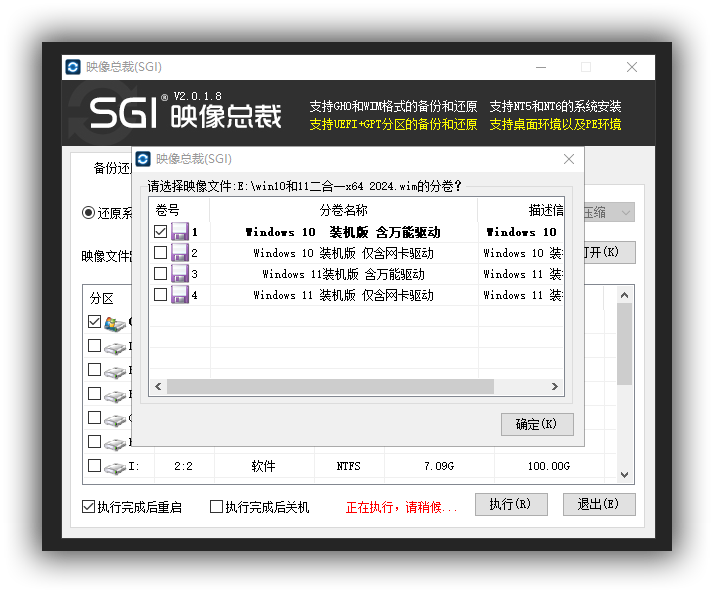Click floppy disk icon for volume 4
The height and width of the screenshot is (593, 714).
pyautogui.click(x=180, y=295)
